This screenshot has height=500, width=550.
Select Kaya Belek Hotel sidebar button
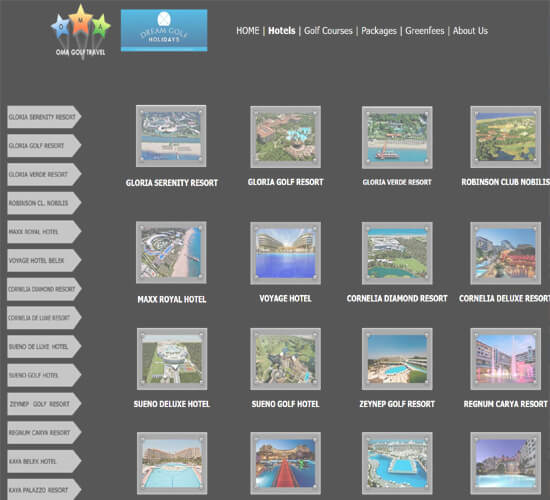click(x=44, y=461)
